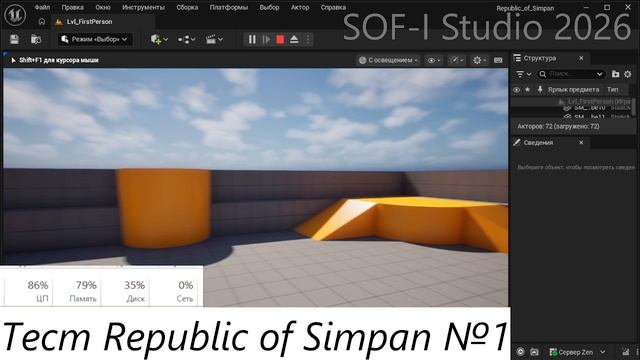
Task: Click the orange cylinder in the viewport
Action: point(164,207)
